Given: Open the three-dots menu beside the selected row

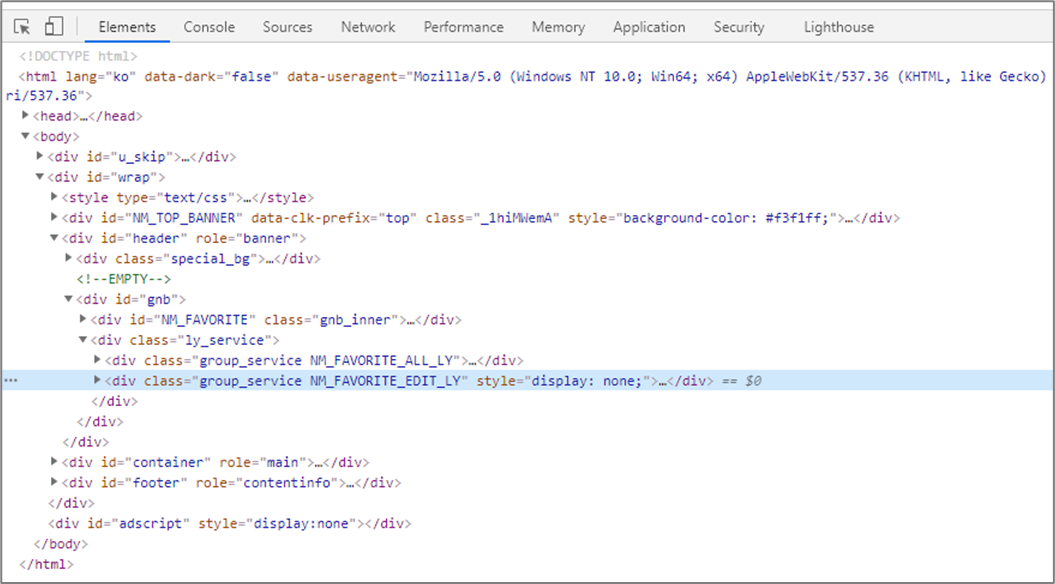Looking at the screenshot, I should pyautogui.click(x=11, y=381).
